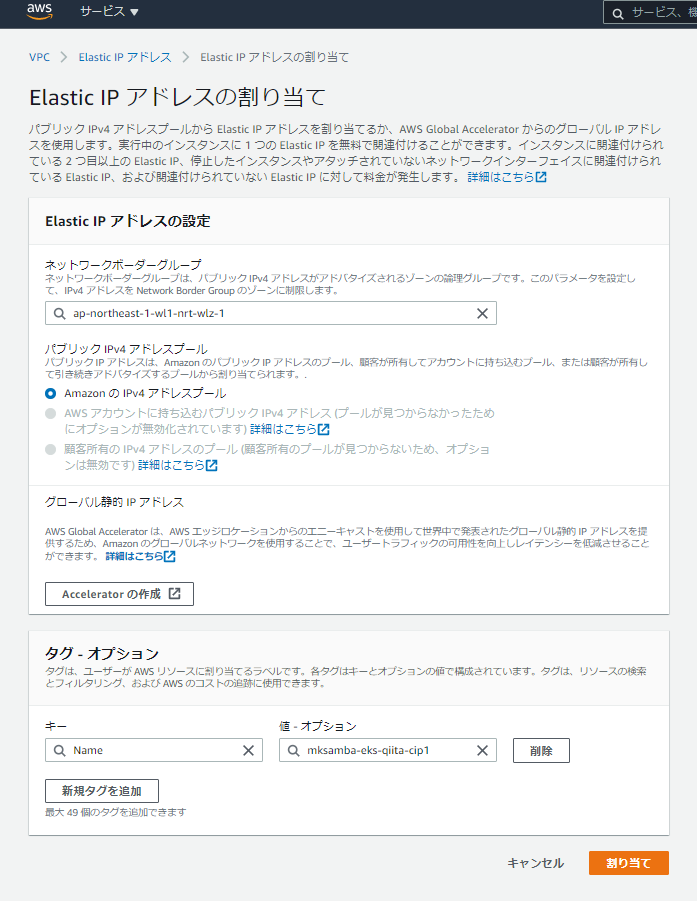Click 割り当て orange allocate button
697x901 pixels.
629,863
